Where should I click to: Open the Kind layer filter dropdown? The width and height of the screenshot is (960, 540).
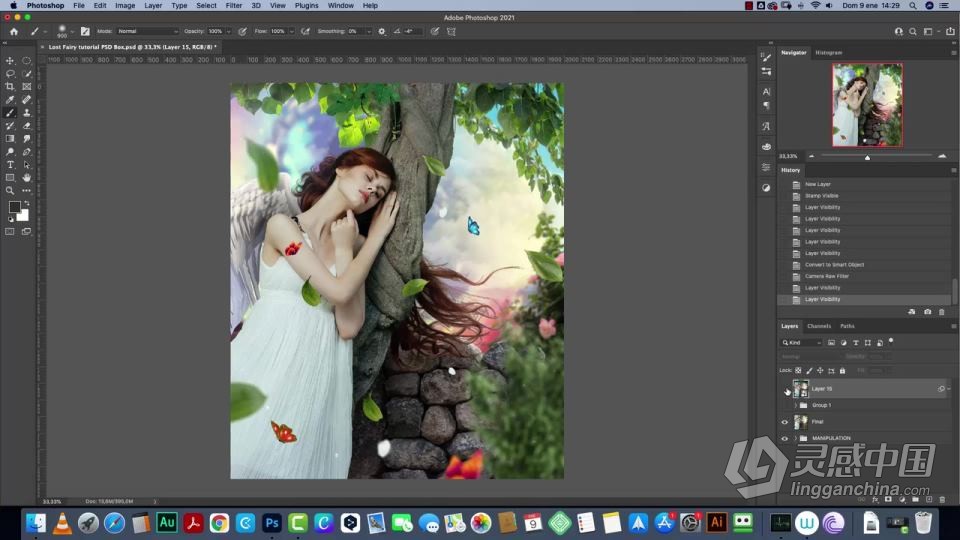coord(800,342)
